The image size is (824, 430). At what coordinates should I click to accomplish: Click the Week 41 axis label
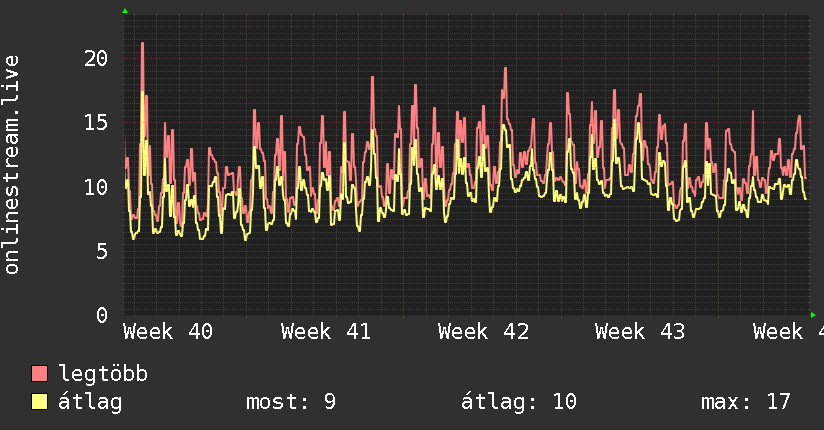tap(326, 332)
